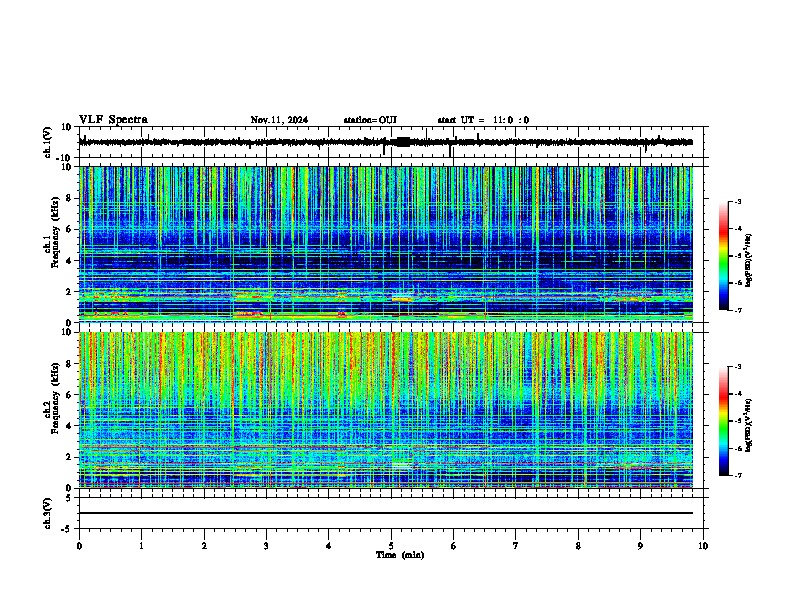Click tick label 7 on Time axis
The height and width of the screenshot is (612, 792).
pos(516,546)
